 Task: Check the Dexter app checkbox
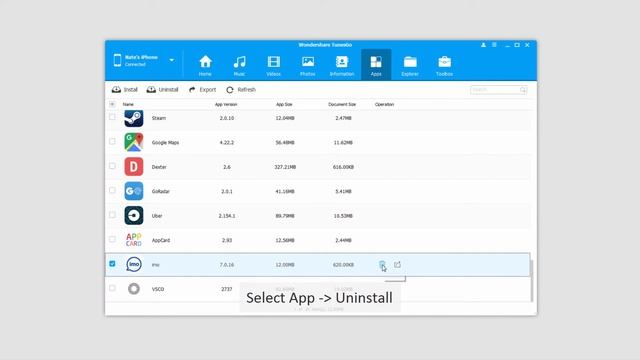(112, 166)
